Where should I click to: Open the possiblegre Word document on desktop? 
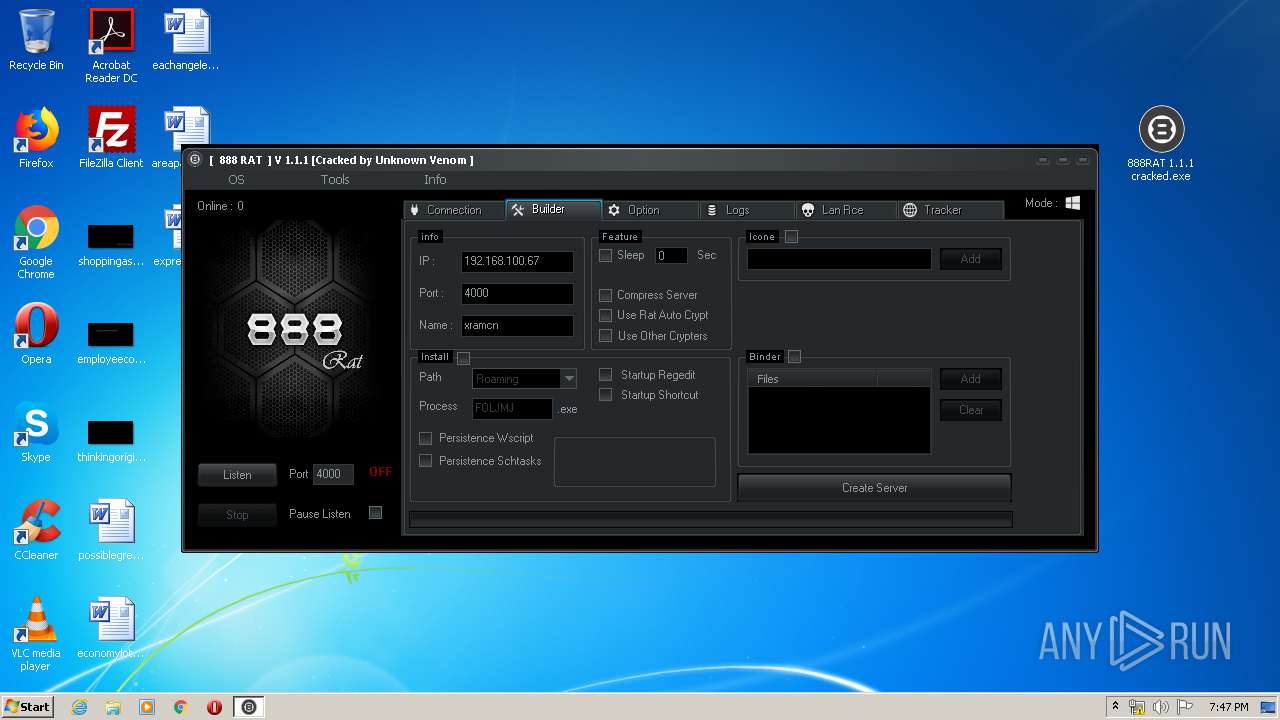pos(111,530)
